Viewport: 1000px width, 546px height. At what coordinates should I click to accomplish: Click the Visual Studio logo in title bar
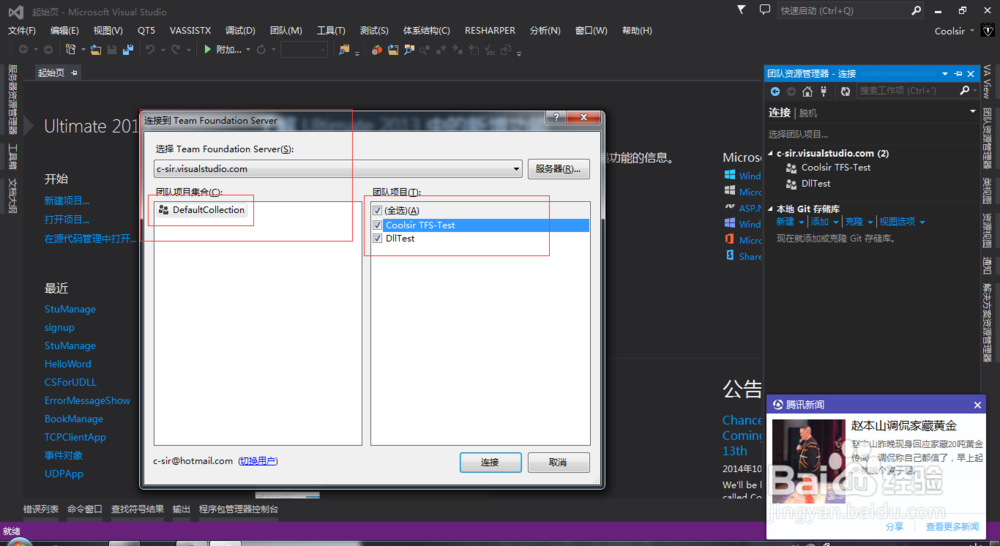[x=16, y=11]
